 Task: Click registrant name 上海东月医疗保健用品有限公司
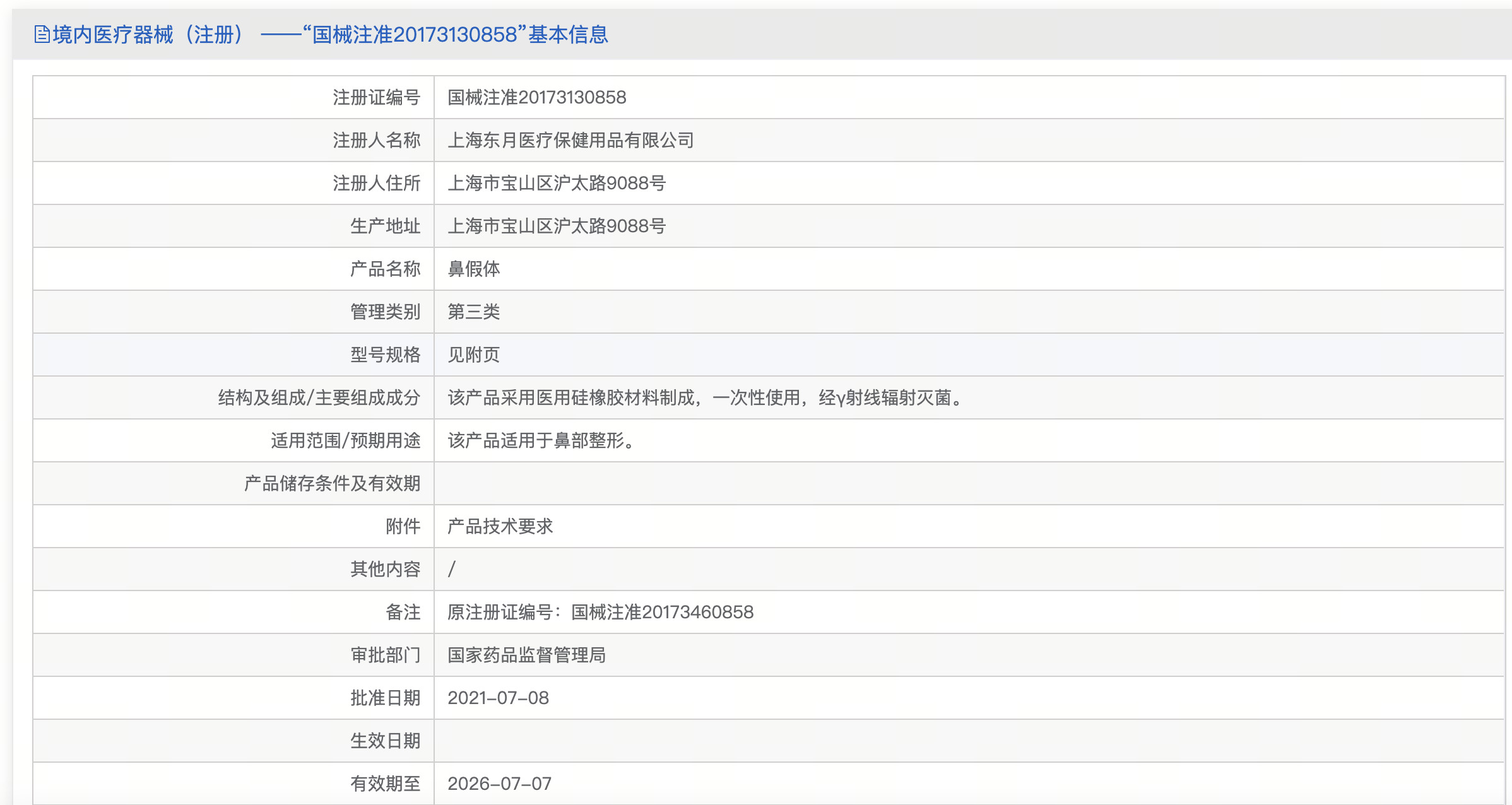pyautogui.click(x=571, y=140)
